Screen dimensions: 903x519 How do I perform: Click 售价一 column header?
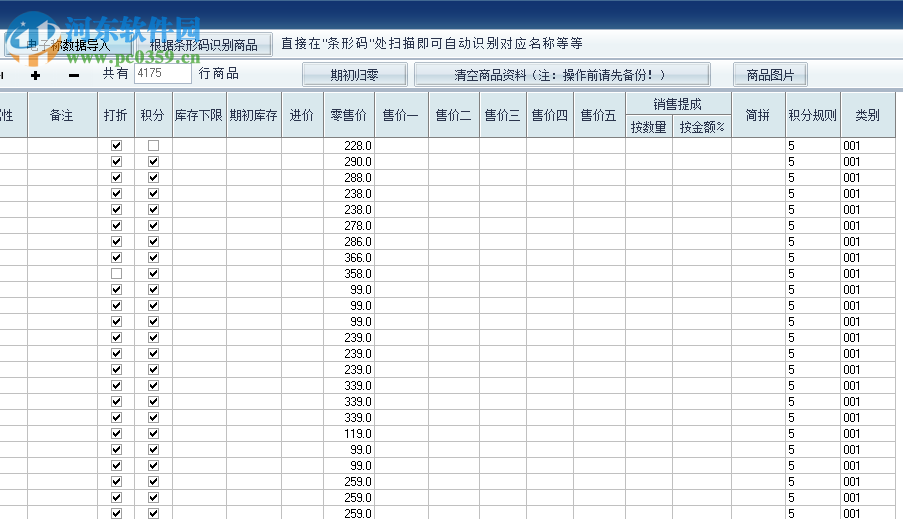(x=401, y=115)
